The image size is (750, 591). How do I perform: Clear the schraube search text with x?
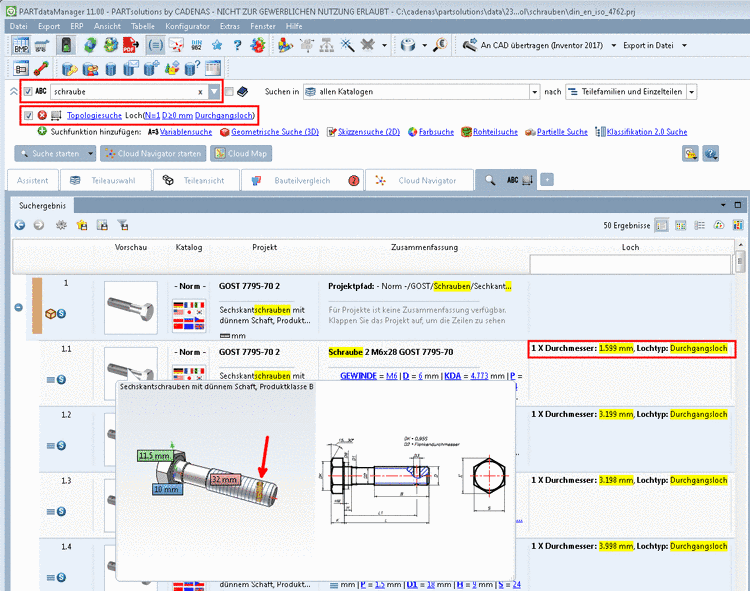point(200,92)
